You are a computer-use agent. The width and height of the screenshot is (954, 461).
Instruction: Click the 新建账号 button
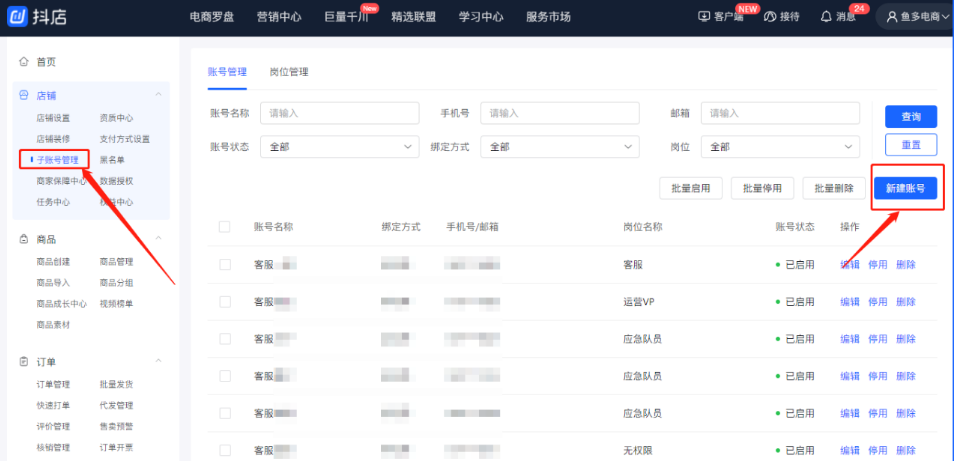(905, 188)
